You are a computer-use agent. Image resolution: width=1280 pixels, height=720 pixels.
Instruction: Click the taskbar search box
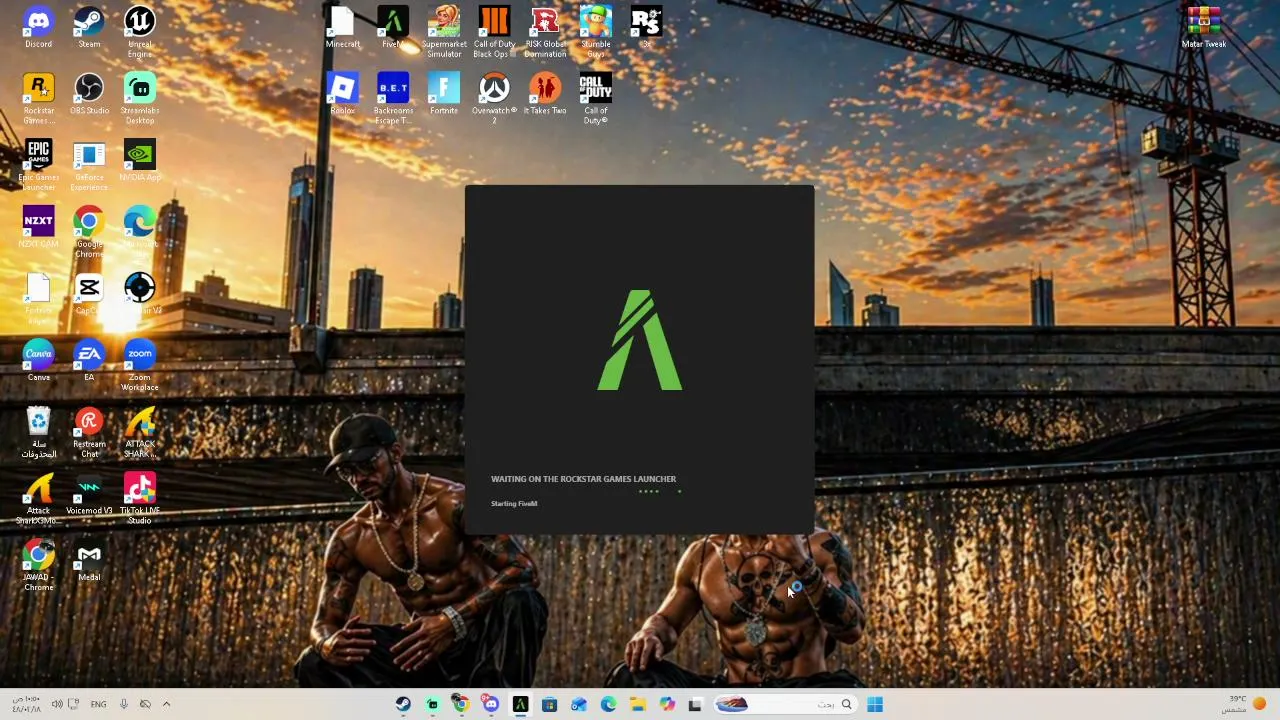coord(784,704)
